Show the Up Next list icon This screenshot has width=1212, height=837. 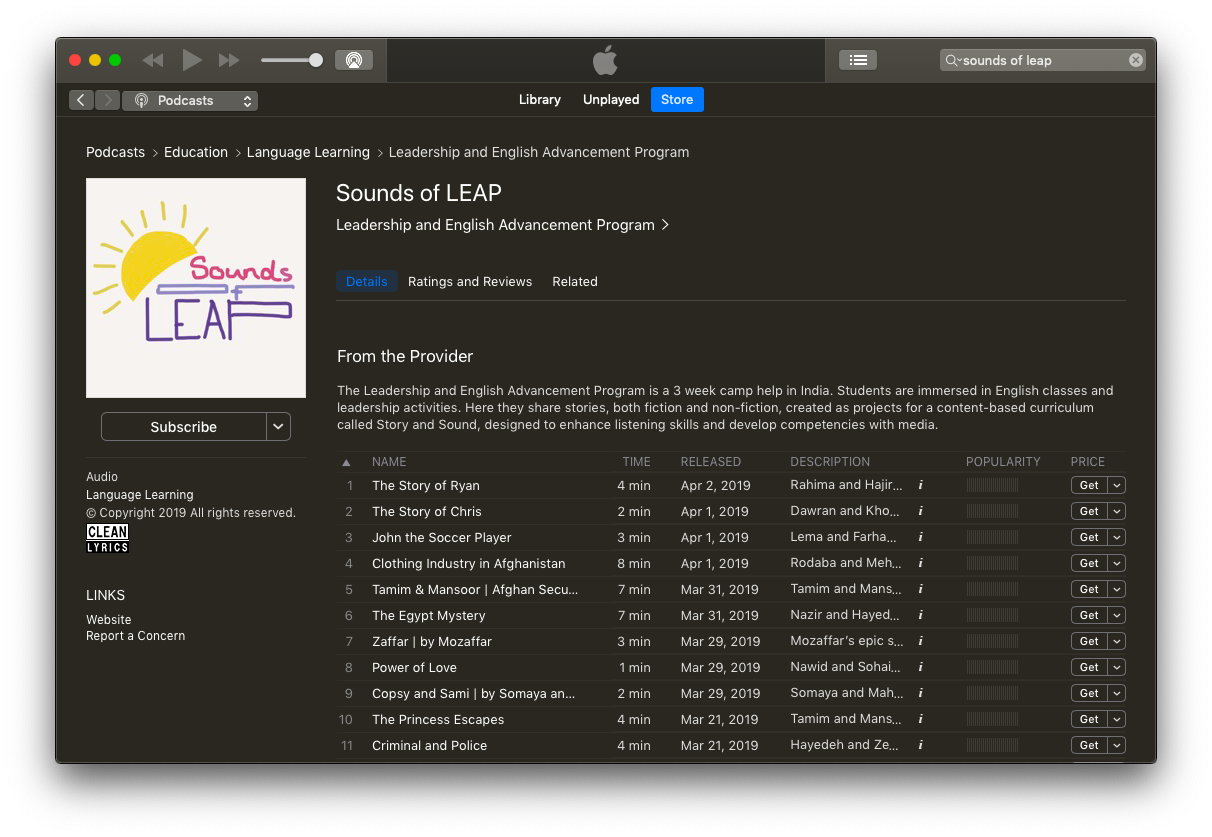pyautogui.click(x=857, y=60)
